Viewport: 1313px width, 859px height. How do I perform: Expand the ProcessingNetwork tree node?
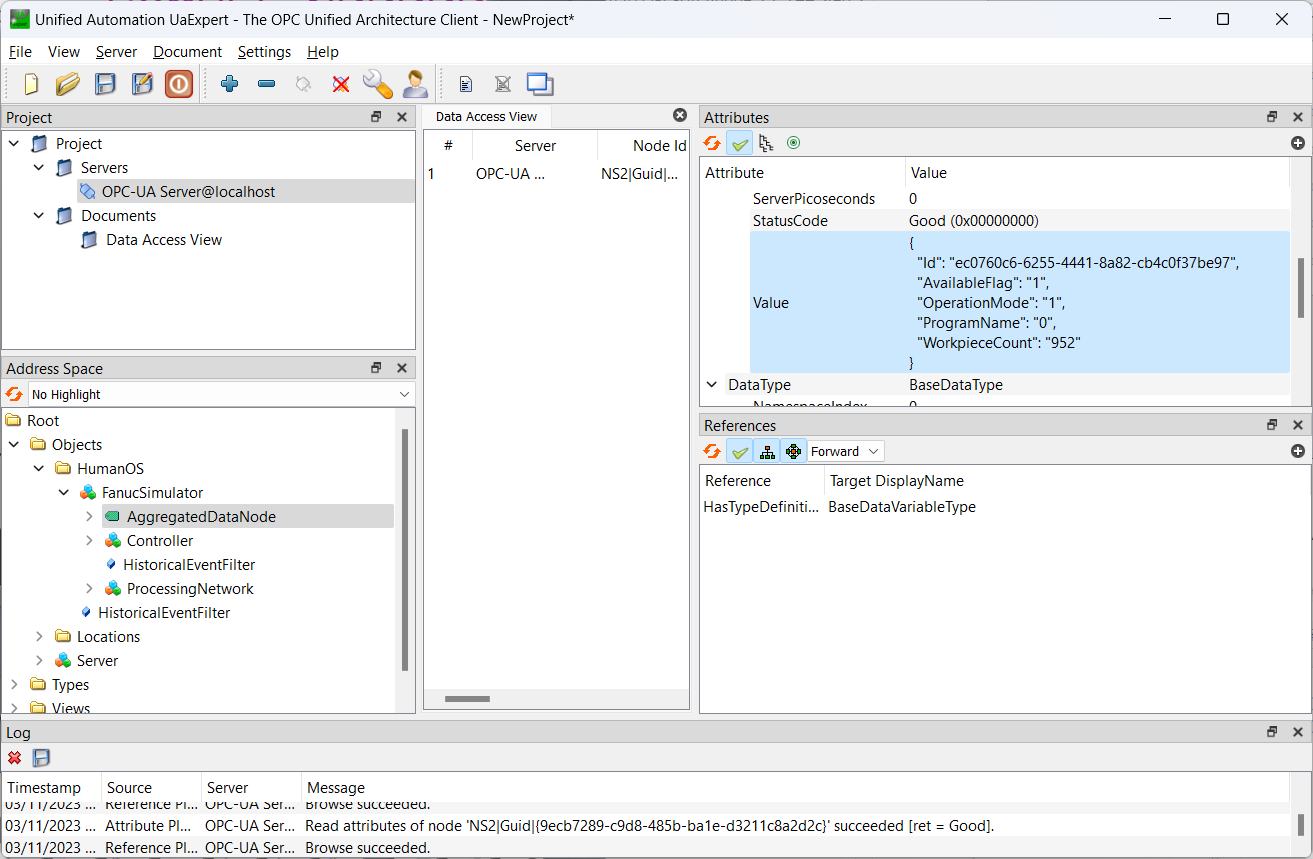click(89, 588)
